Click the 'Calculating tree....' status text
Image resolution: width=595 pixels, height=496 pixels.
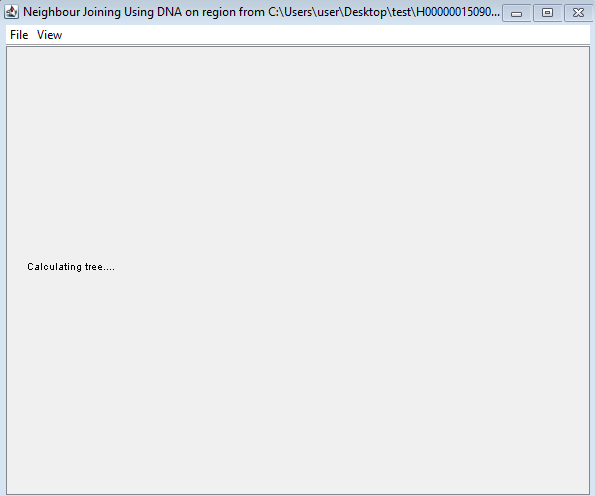pyautogui.click(x=71, y=267)
